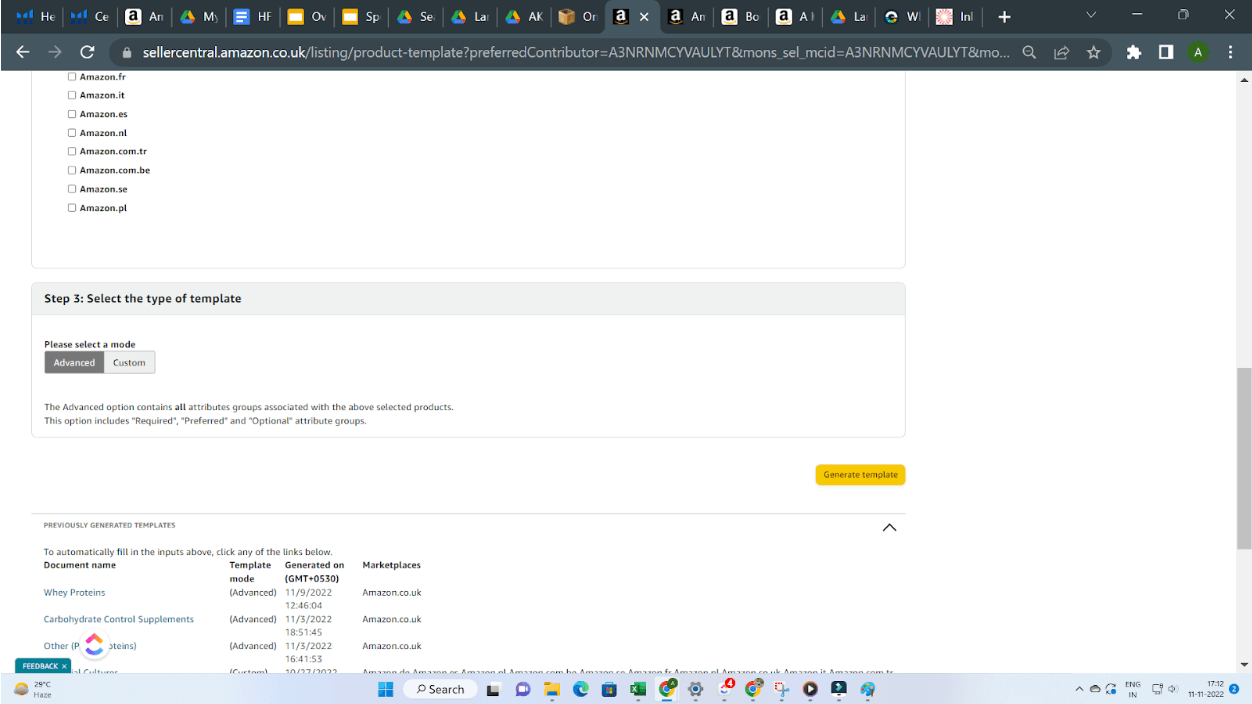1252x704 pixels.
Task: Click the '11/9/2022 12:46:04' generated date
Action: tap(308, 599)
